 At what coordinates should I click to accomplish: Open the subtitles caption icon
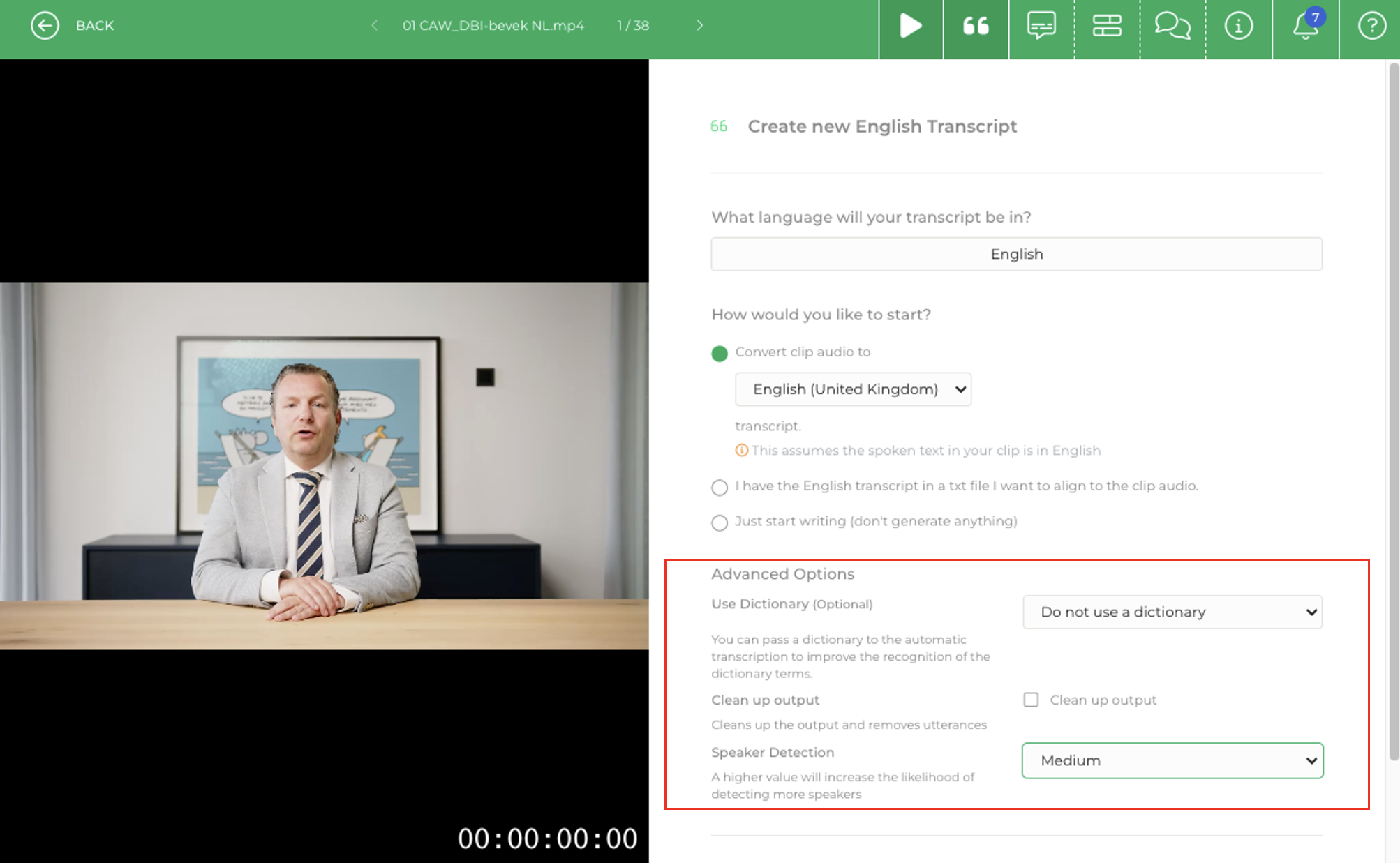(1041, 26)
